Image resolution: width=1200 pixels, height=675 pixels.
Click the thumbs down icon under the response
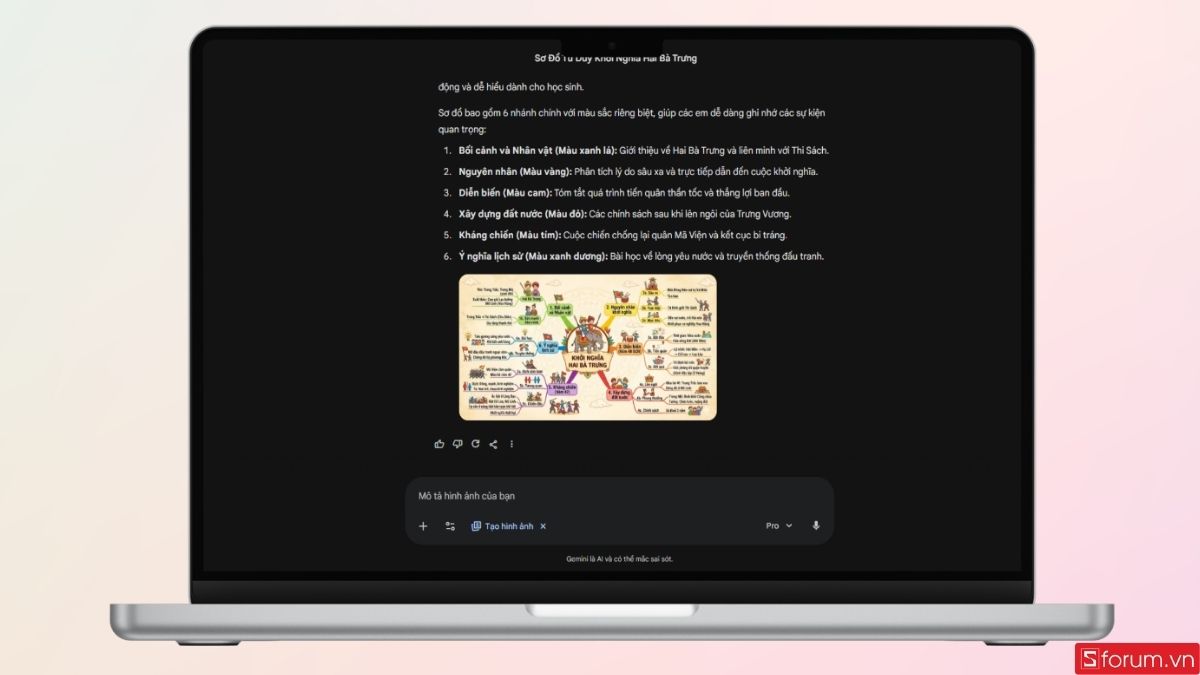[x=457, y=444]
